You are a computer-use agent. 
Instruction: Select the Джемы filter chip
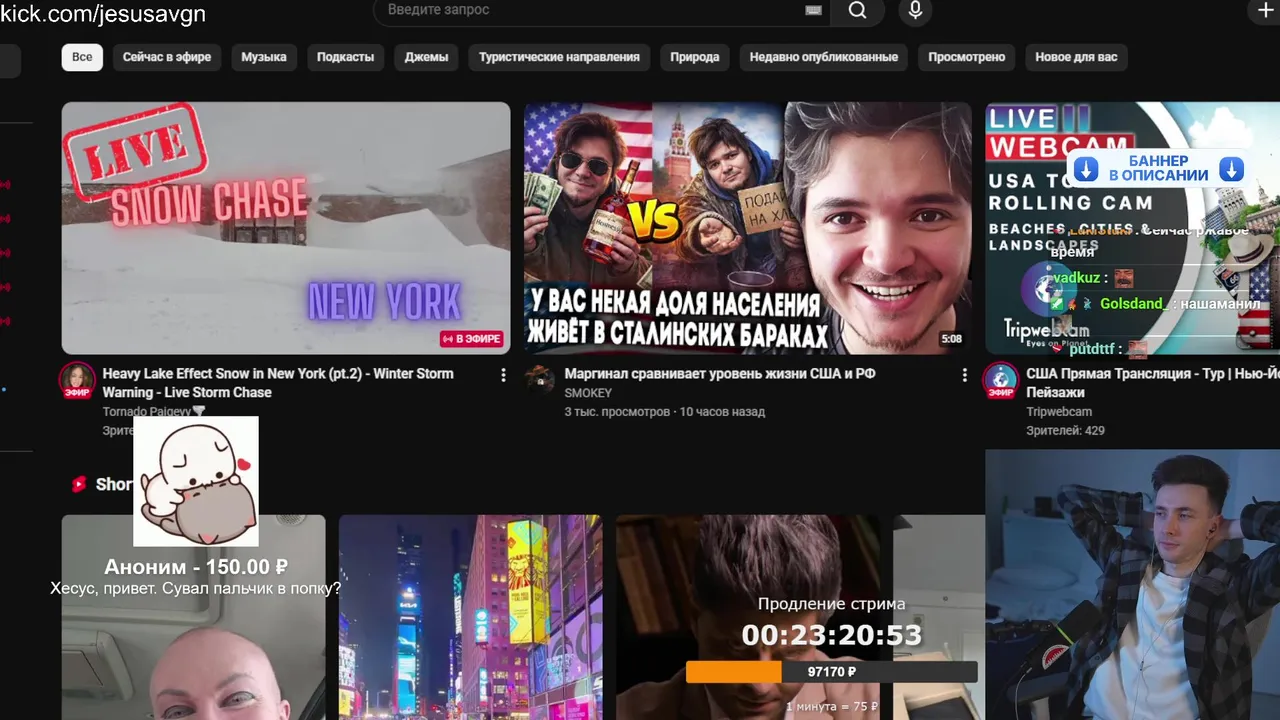426,57
